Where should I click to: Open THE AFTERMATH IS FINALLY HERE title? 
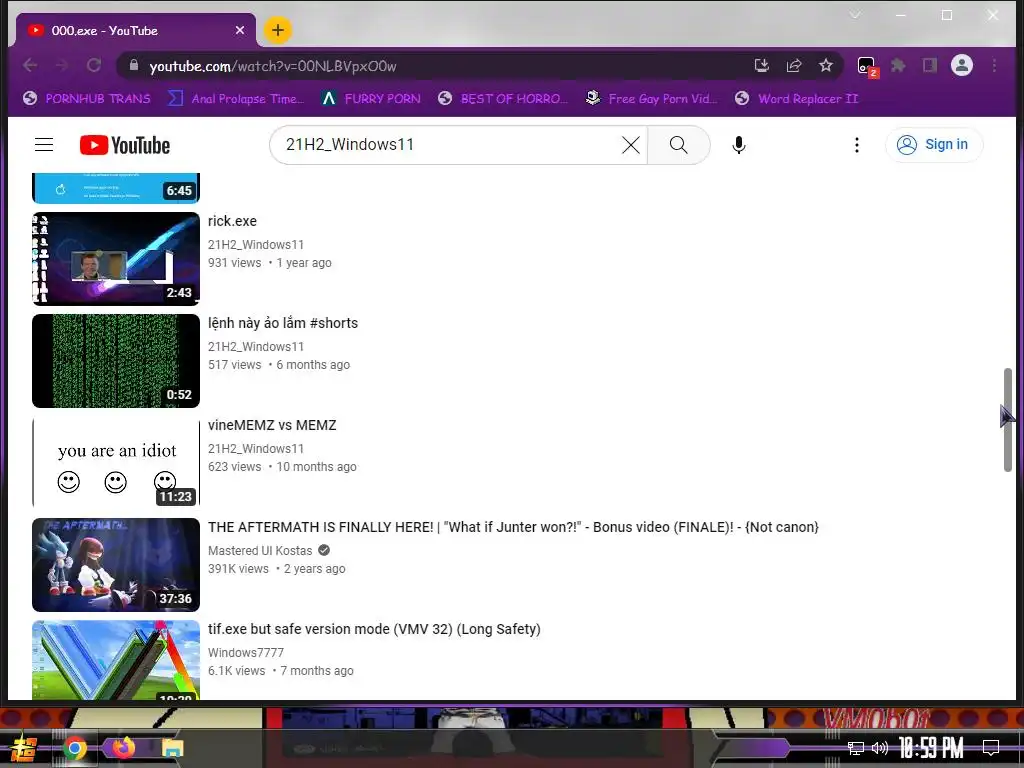[x=513, y=527]
